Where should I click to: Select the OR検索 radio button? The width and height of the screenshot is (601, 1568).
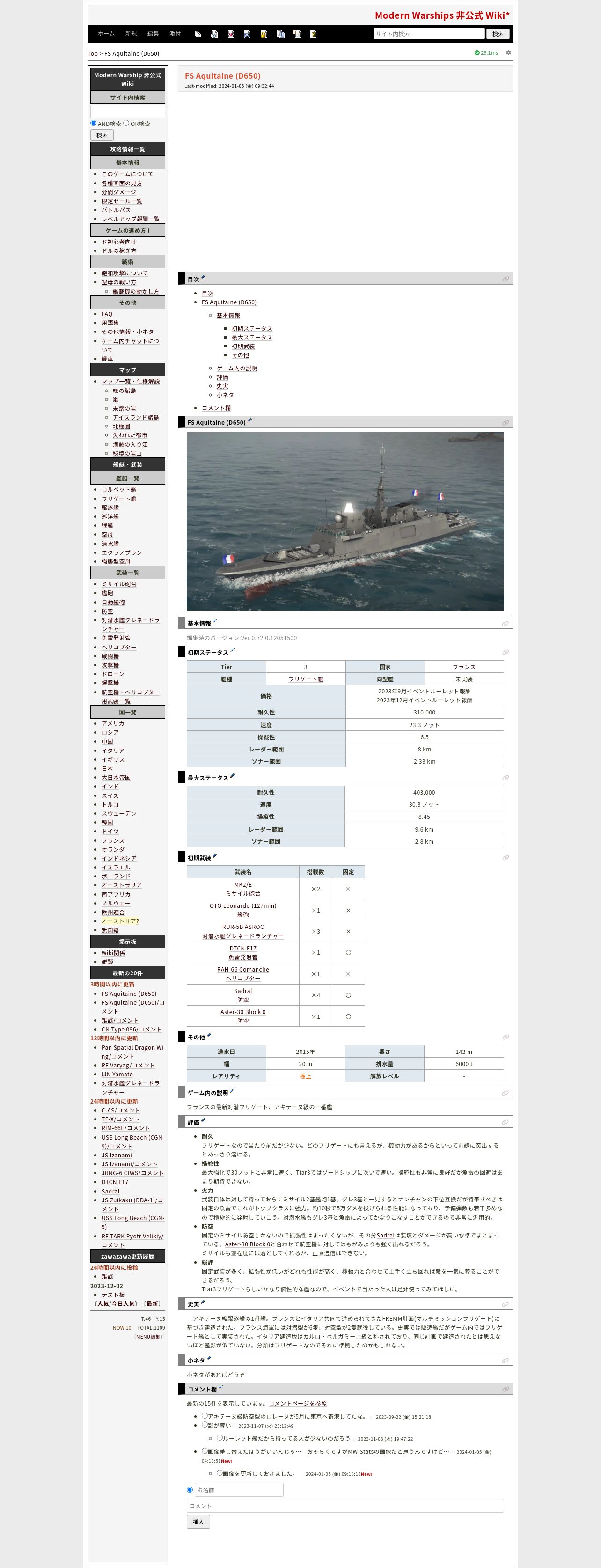[x=126, y=123]
